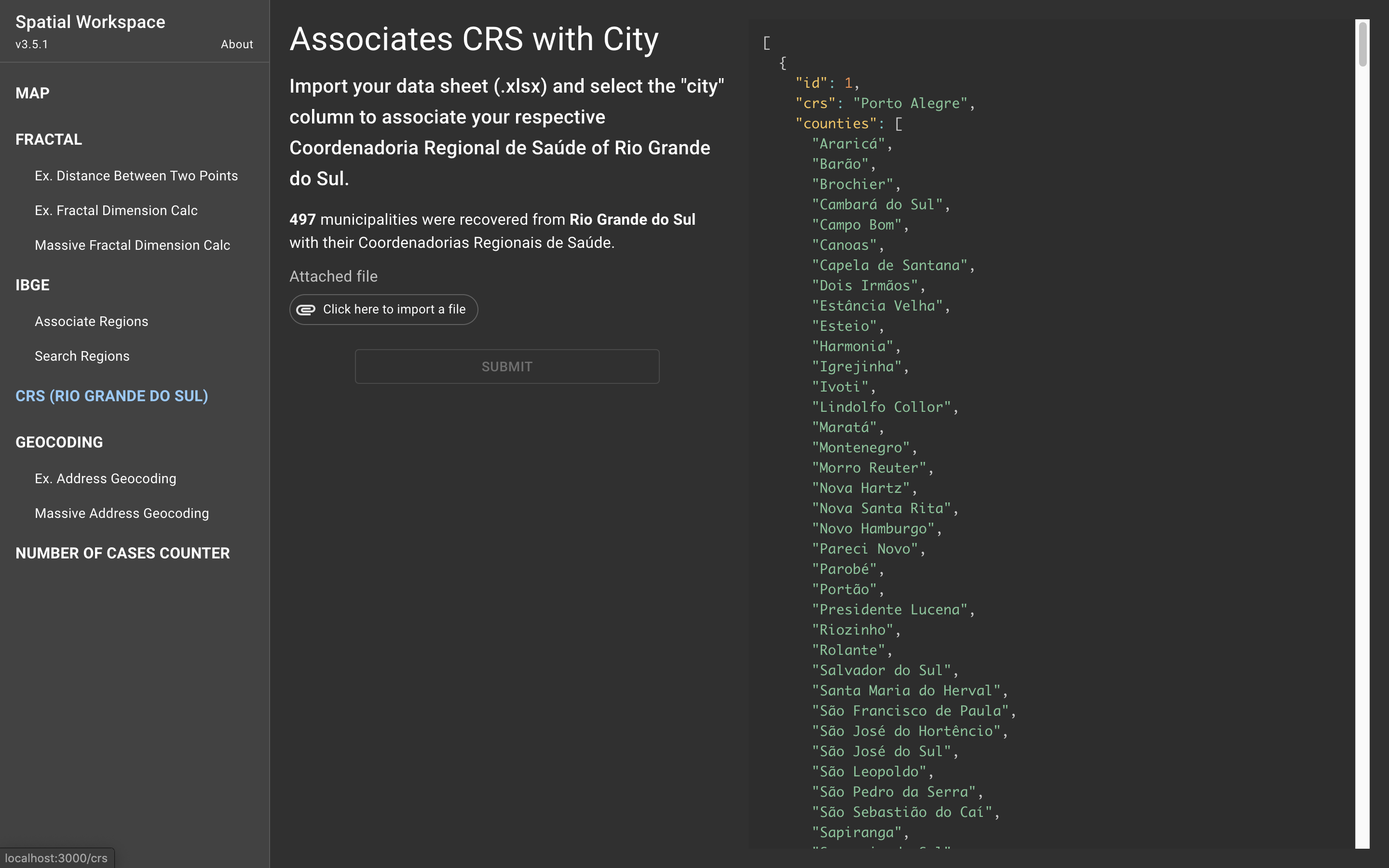This screenshot has height=868, width=1389.
Task: Select CRS (Rio Grande do Sul) item
Action: [x=112, y=396]
